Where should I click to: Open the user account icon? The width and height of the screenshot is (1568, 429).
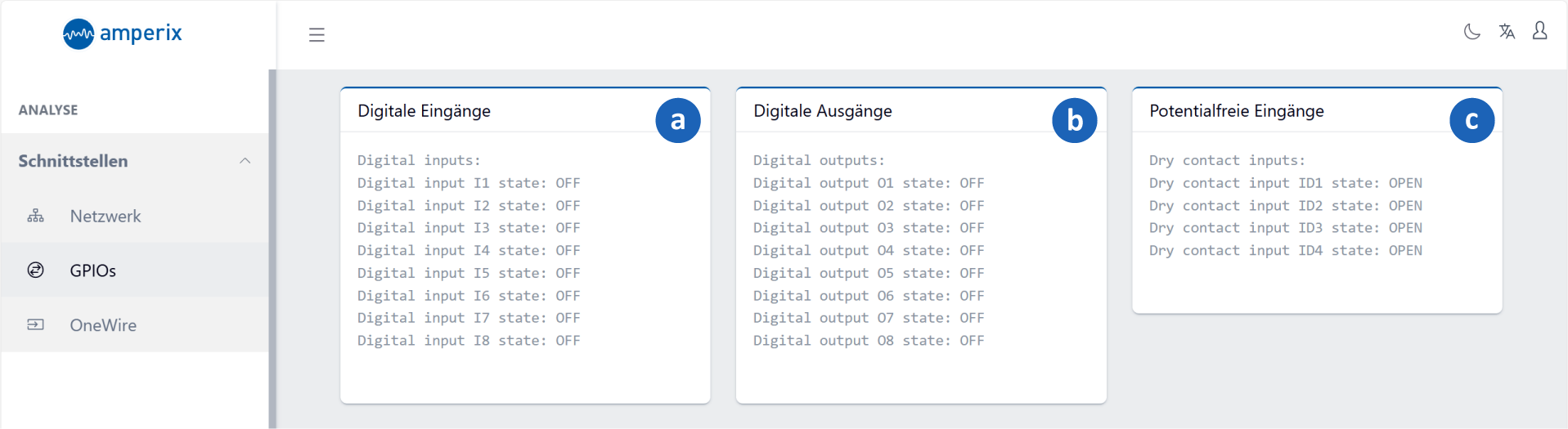coord(1539,31)
